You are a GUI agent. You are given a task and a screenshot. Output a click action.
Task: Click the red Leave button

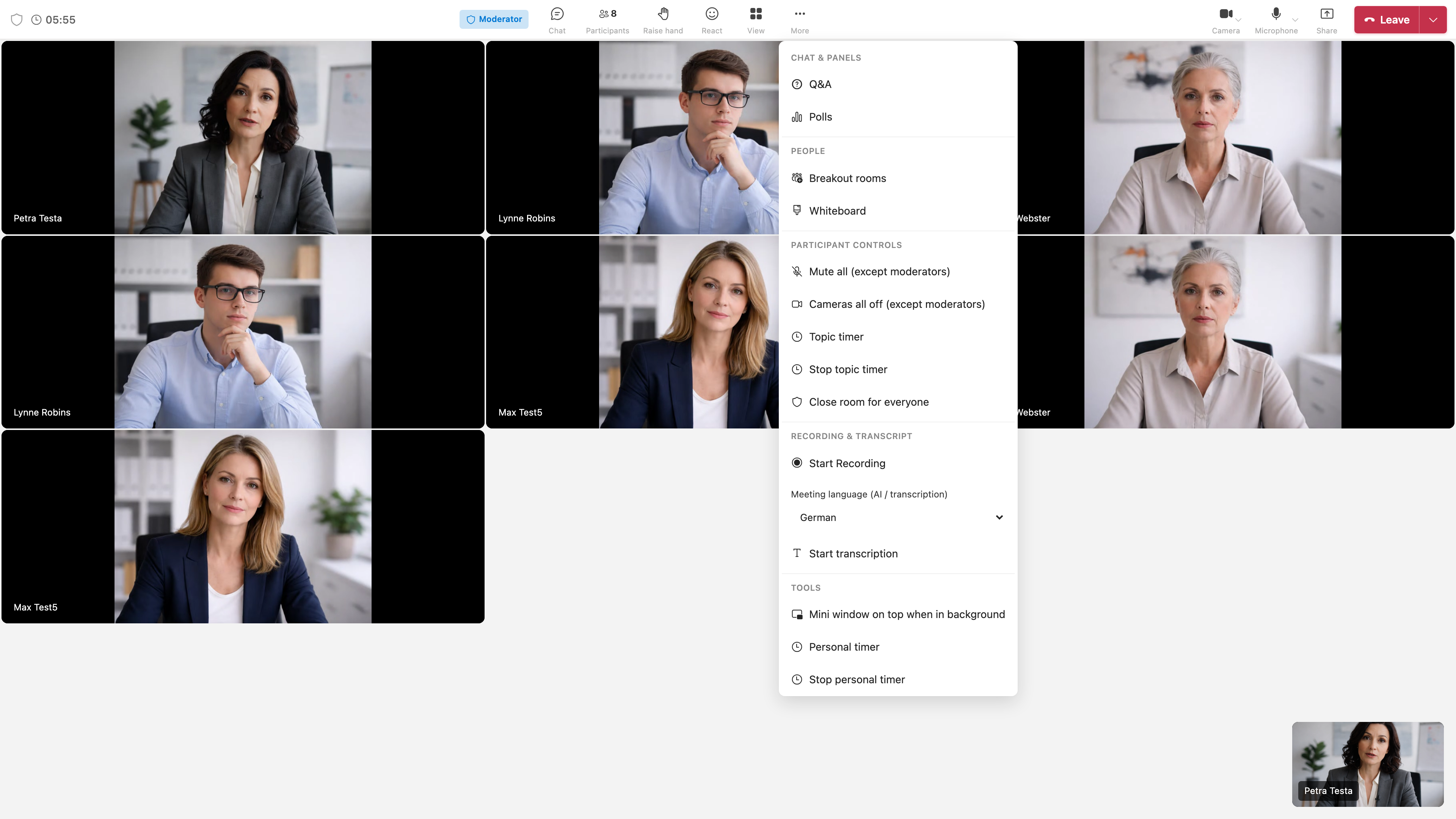pos(1387,20)
